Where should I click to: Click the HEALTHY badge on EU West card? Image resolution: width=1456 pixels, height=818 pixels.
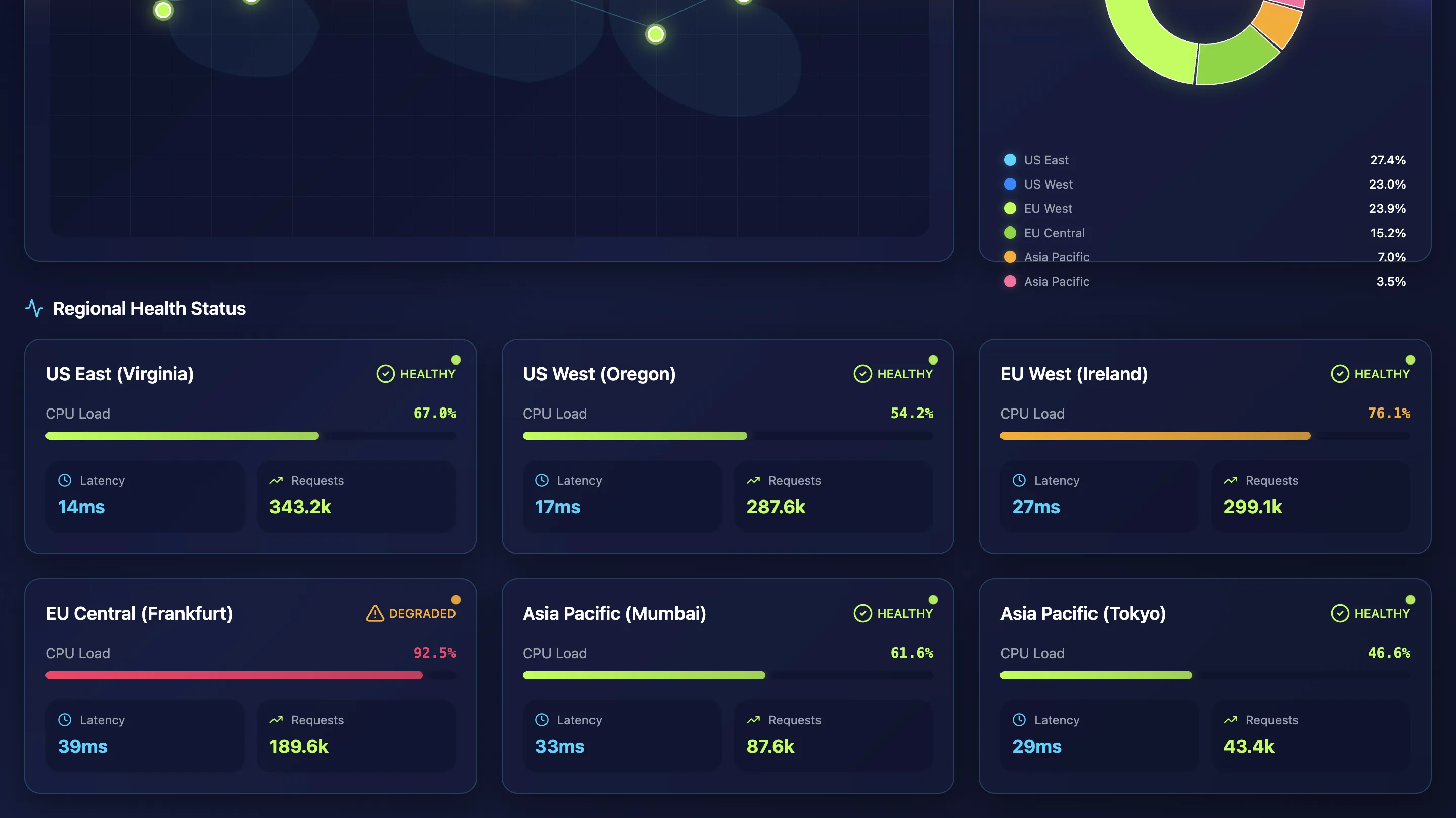[1380, 373]
